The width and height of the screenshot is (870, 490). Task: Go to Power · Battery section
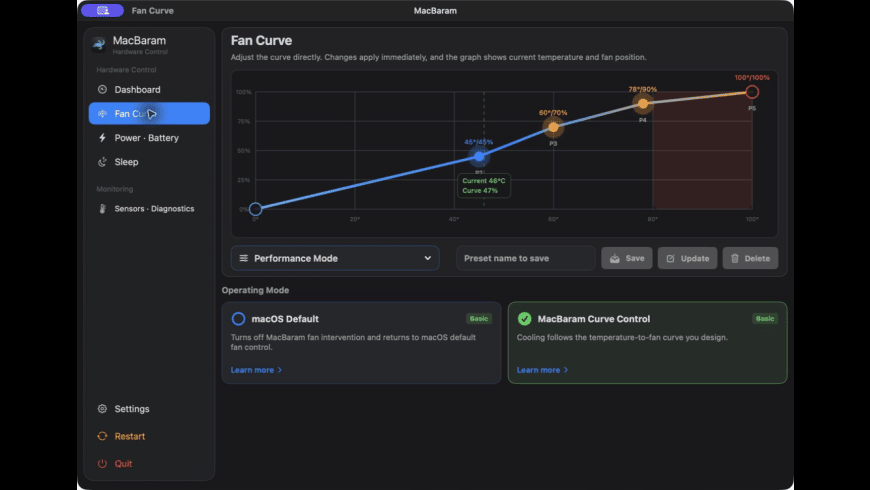point(149,138)
